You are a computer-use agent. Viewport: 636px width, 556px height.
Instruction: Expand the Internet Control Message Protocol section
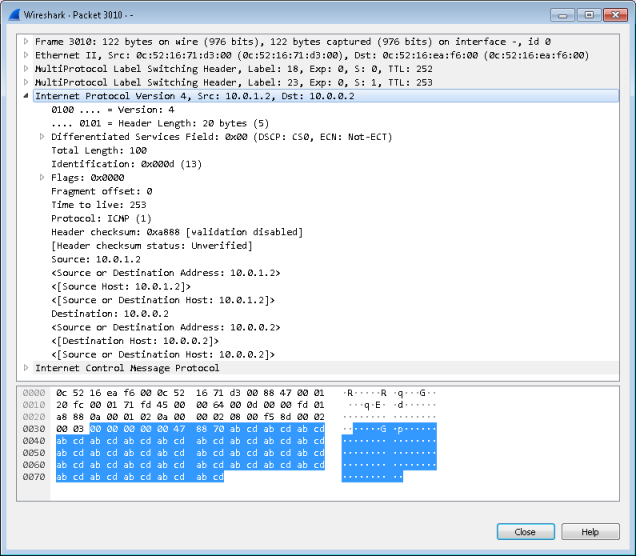(x=26, y=368)
